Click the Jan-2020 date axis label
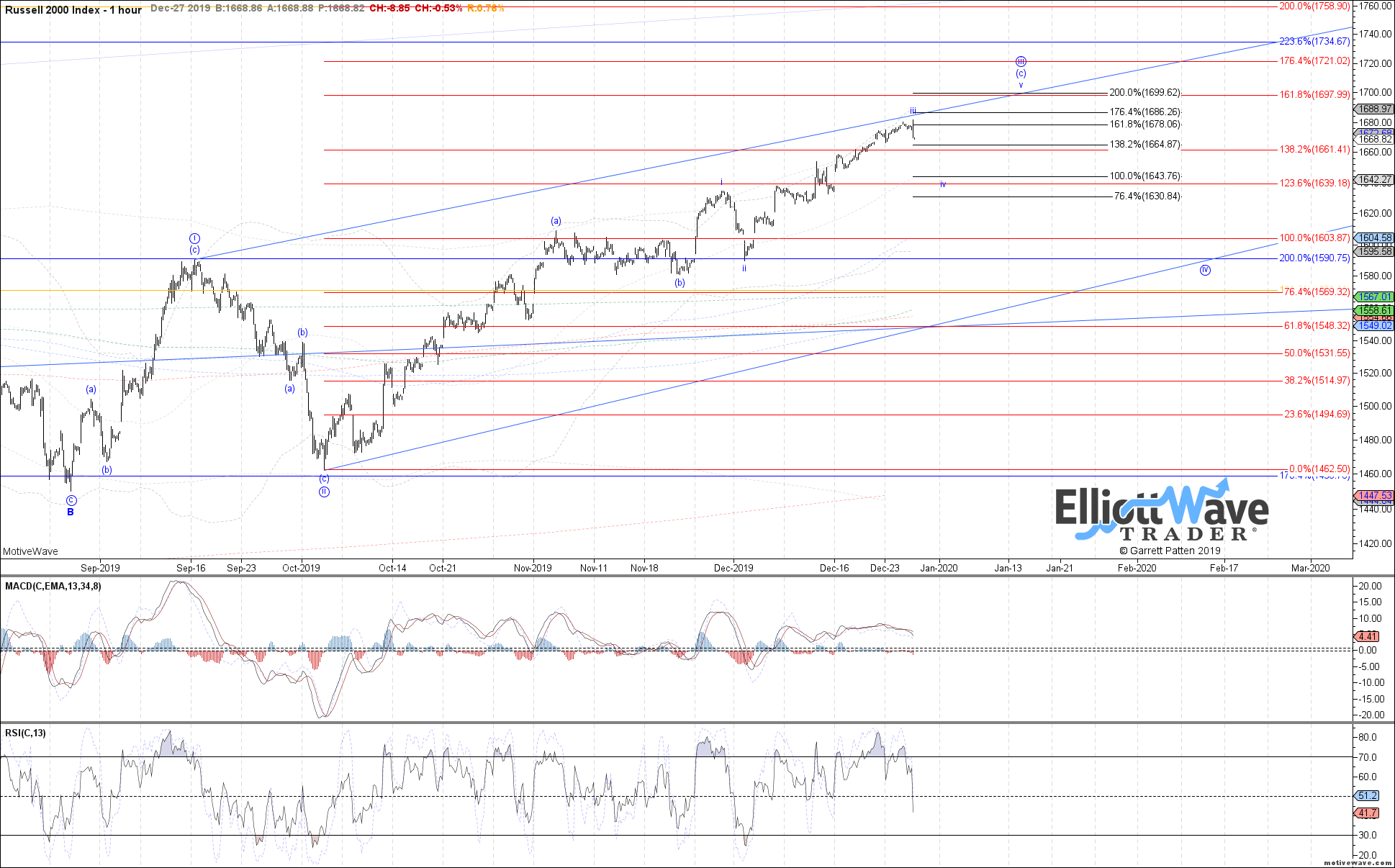Image resolution: width=1395 pixels, height=868 pixels. (939, 568)
